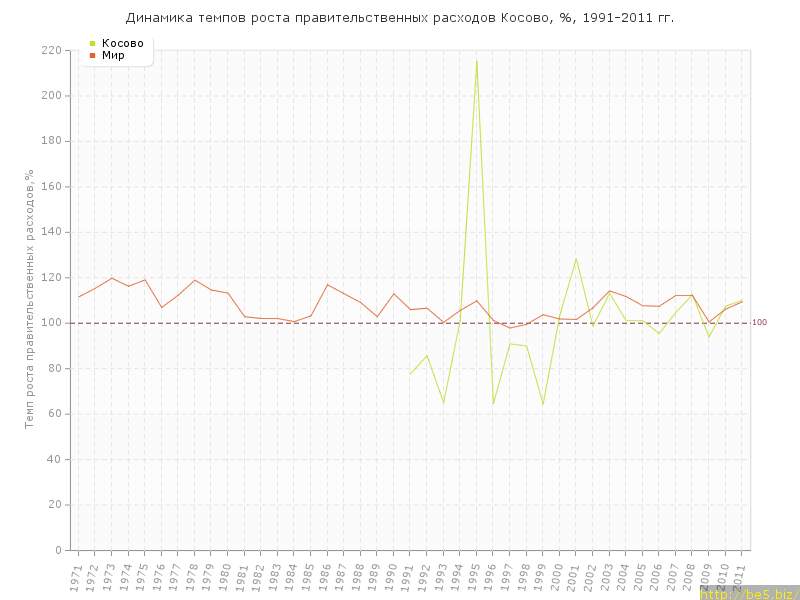Click the red 100 reference line label
The image size is (800, 600).
tap(759, 322)
